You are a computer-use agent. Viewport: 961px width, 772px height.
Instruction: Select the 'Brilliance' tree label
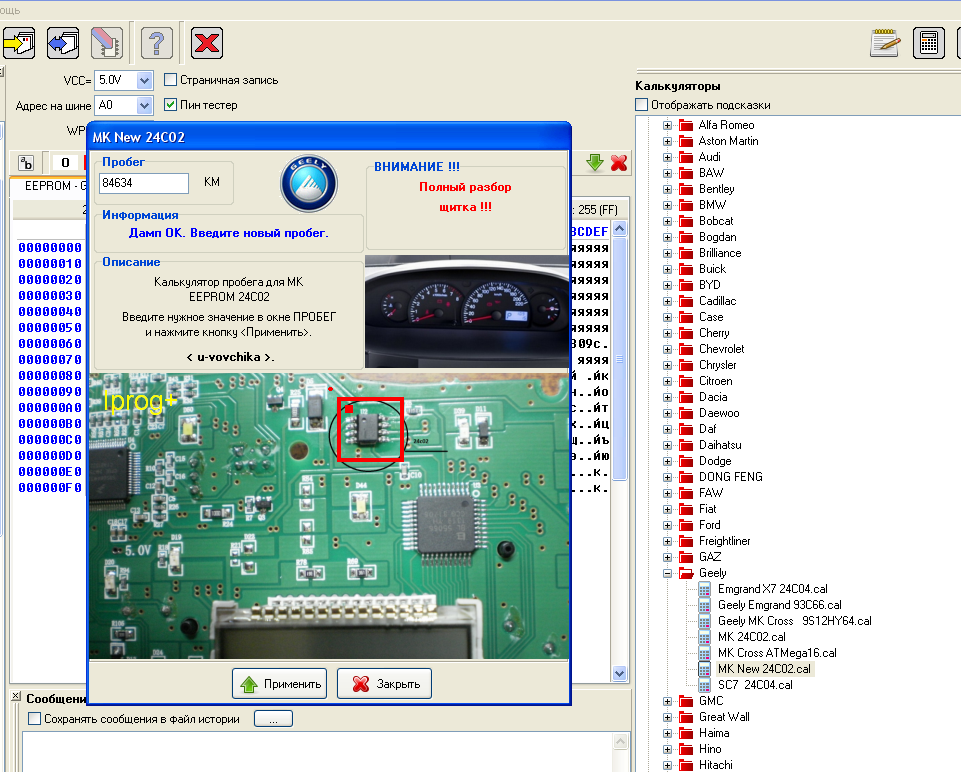point(720,253)
